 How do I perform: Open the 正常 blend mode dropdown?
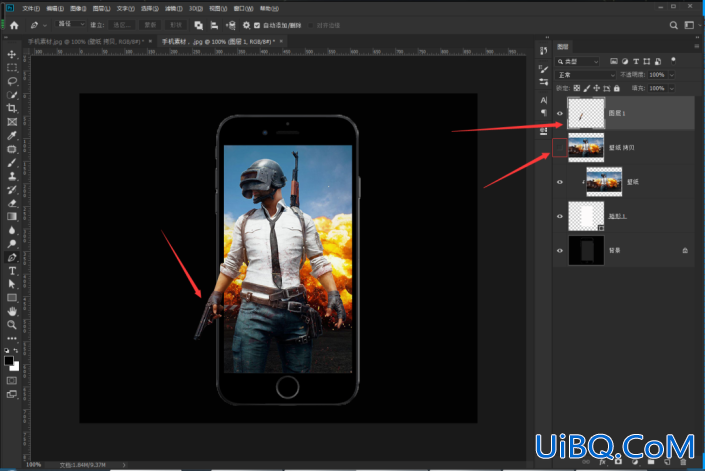(x=585, y=75)
